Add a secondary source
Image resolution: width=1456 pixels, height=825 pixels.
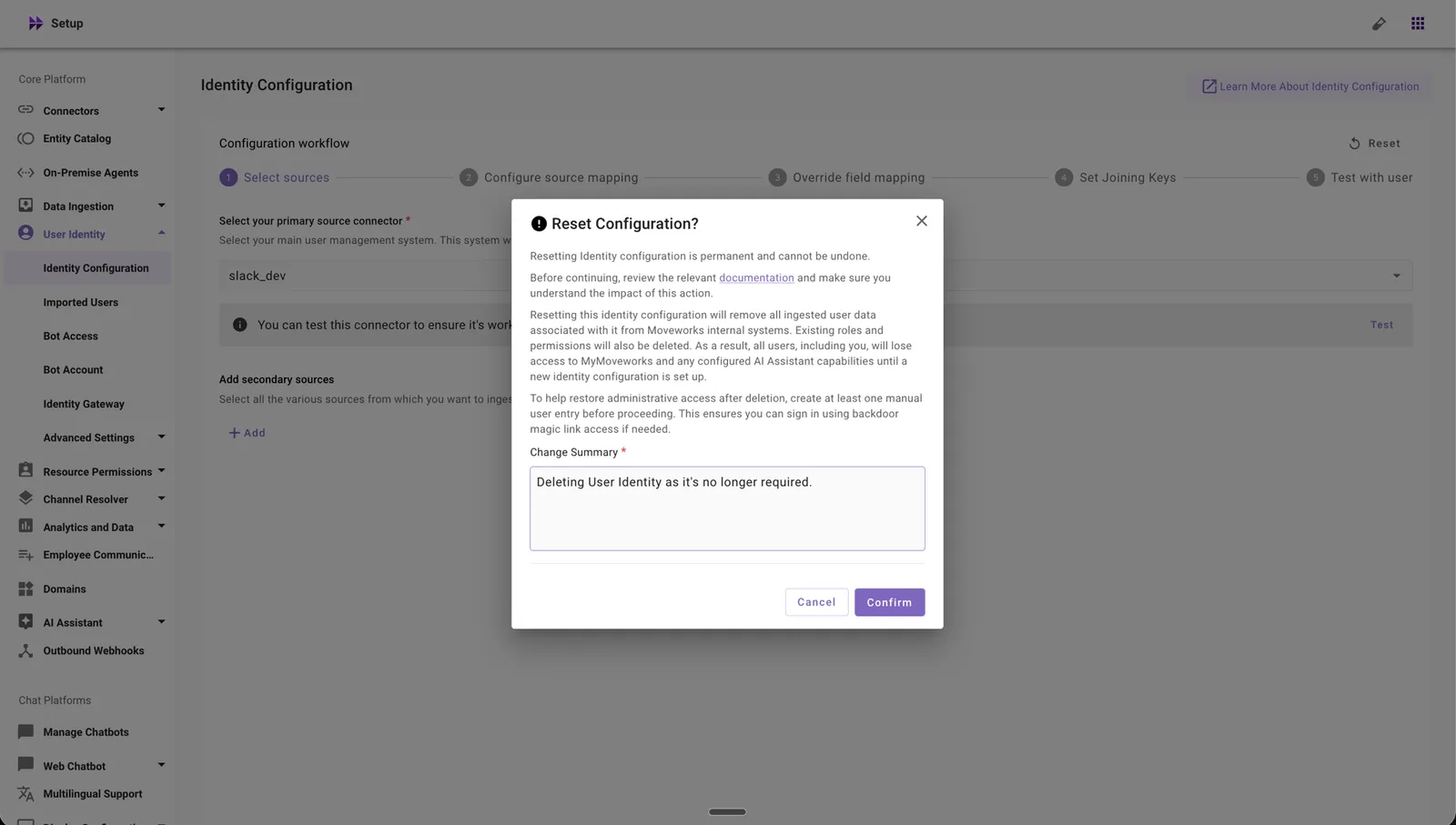247,433
